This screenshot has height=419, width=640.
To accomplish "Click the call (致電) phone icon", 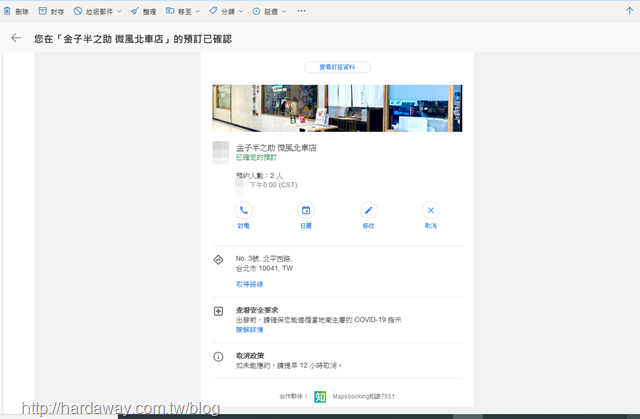I will pyautogui.click(x=244, y=210).
